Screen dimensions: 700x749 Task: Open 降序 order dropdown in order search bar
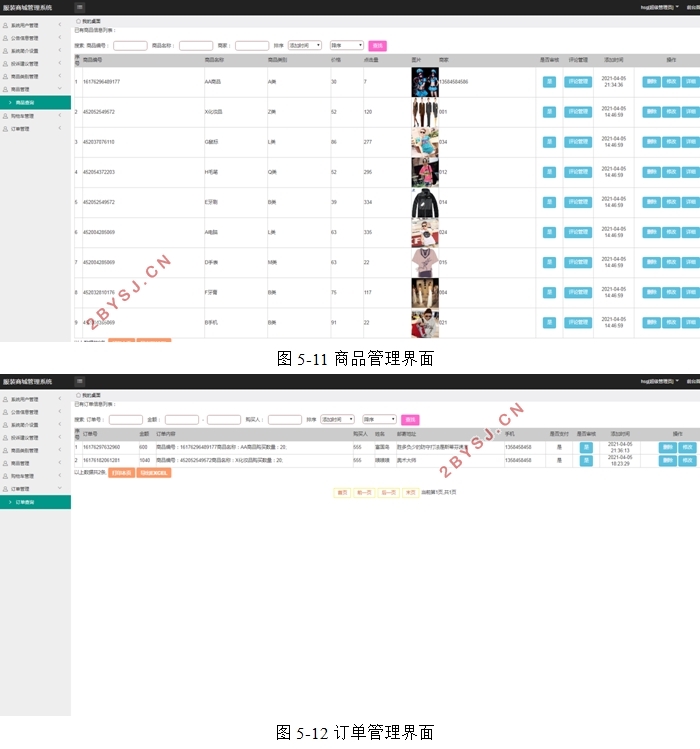[379, 419]
